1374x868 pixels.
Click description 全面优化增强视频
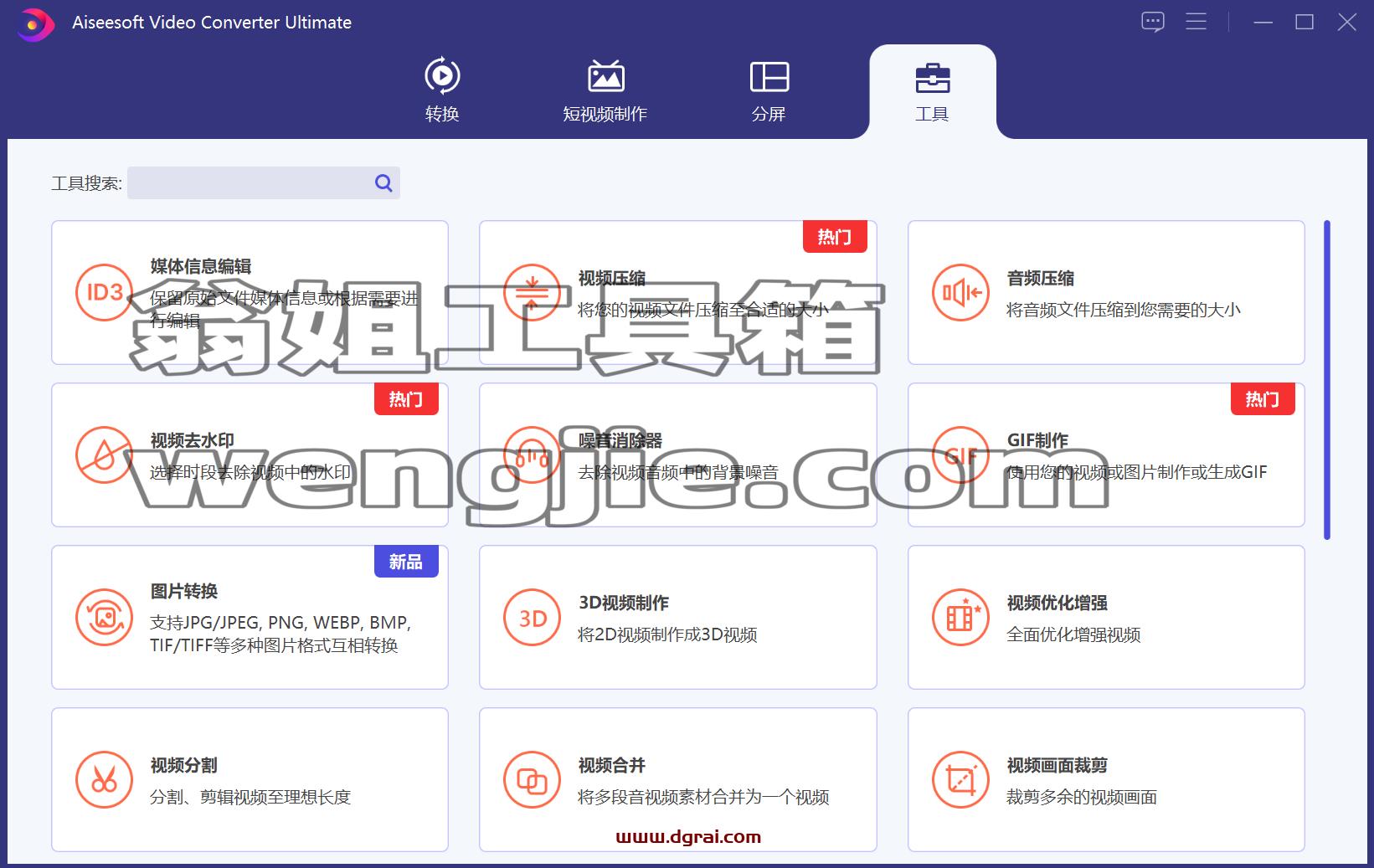pyautogui.click(x=1073, y=634)
